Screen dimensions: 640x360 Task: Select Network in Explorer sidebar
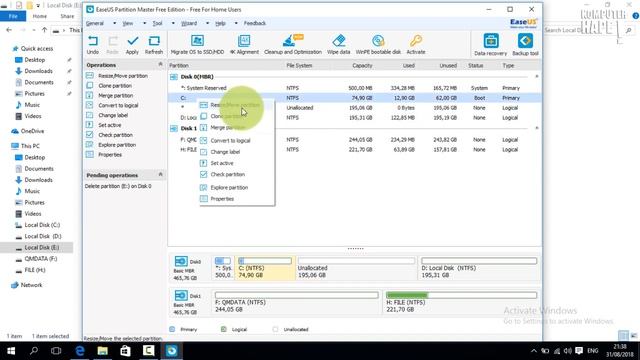[x=31, y=285]
